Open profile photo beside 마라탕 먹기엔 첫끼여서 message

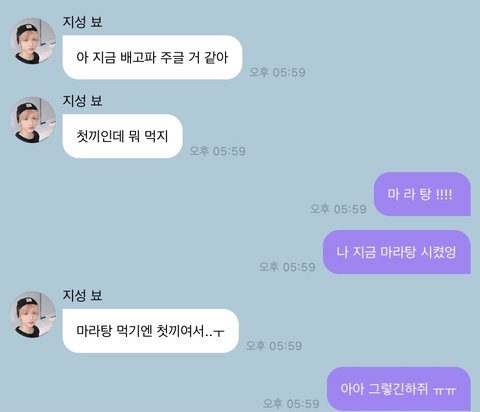tap(33, 315)
